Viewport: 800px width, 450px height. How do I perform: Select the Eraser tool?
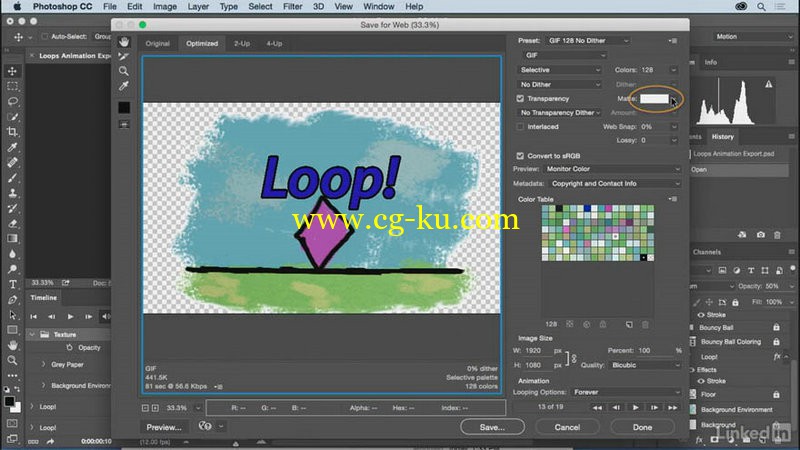pos(13,223)
